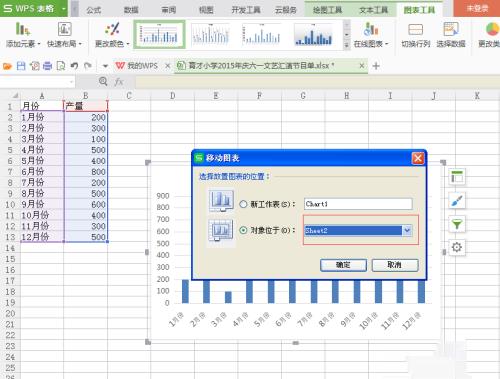Screen dimensions: 500x379
Task: Click the Chart1 name input field
Action: (358, 204)
